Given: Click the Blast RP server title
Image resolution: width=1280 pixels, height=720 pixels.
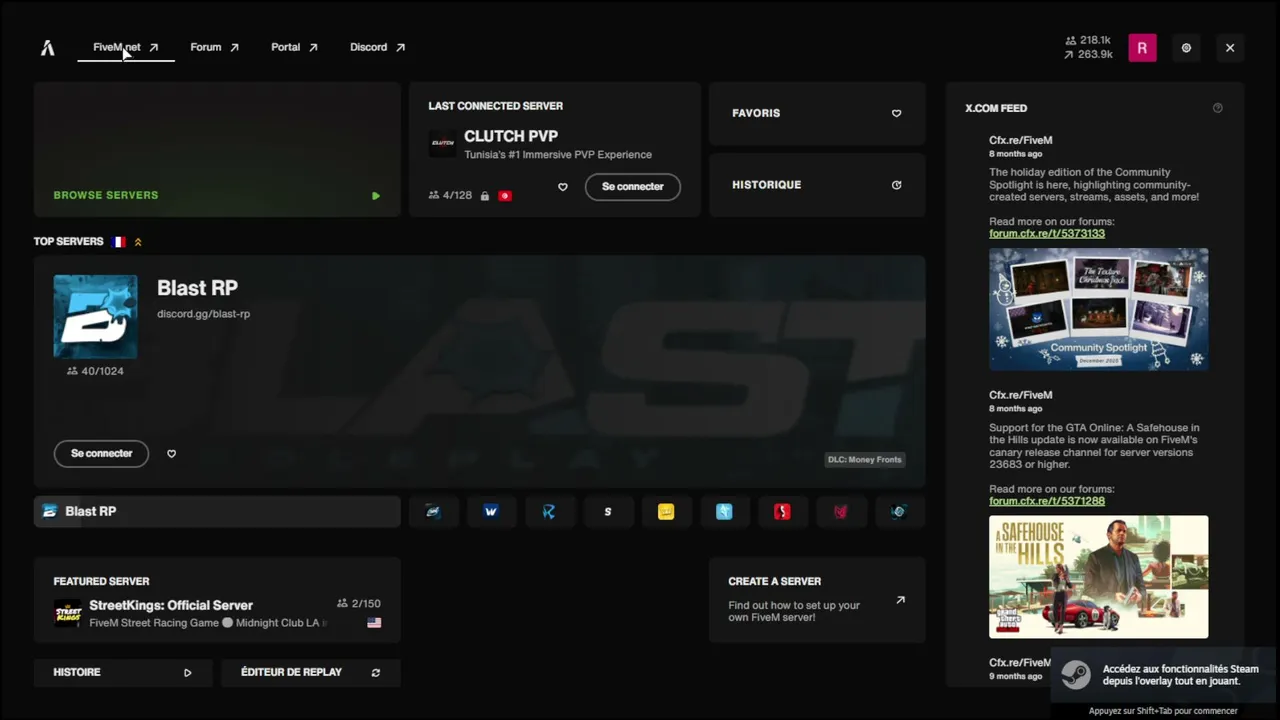Looking at the screenshot, I should point(197,288).
